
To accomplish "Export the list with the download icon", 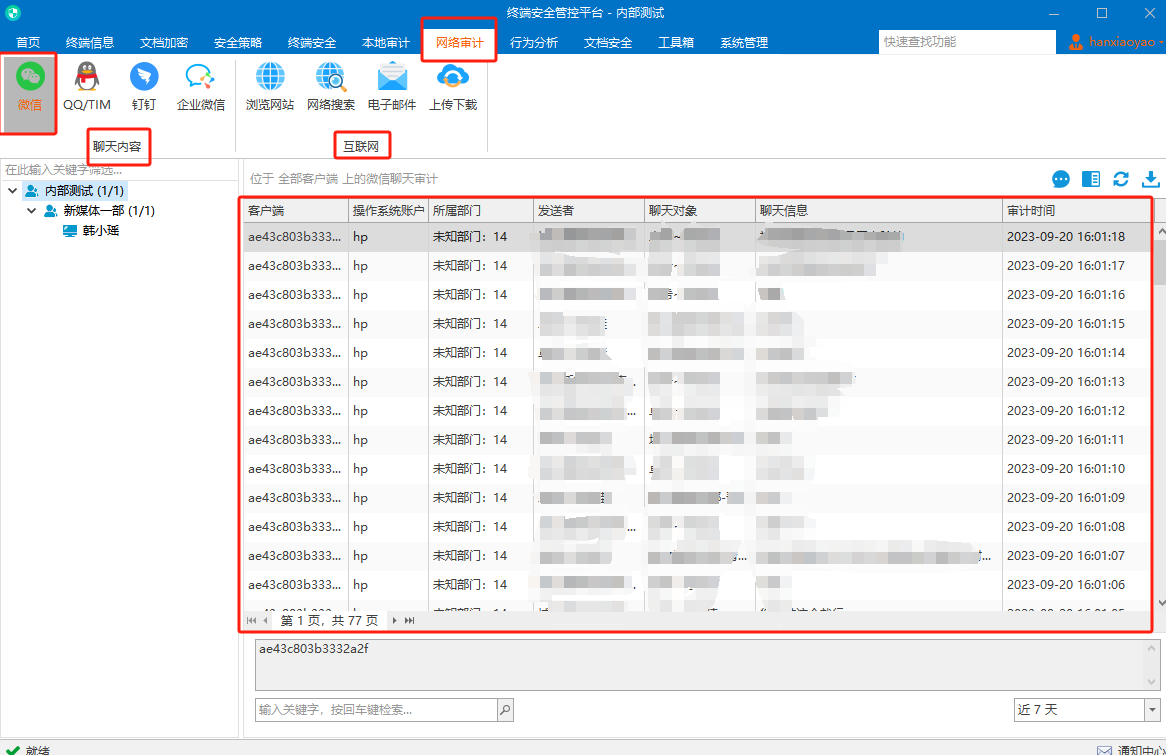I will point(1150,179).
